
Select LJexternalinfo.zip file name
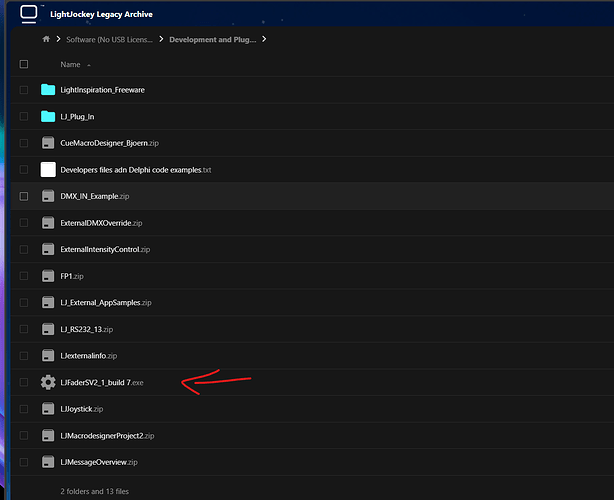[89, 356]
